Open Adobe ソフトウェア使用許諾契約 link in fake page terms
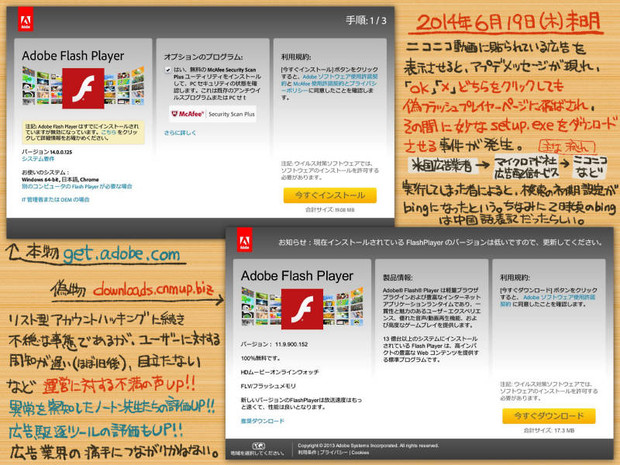 [x=559, y=297]
